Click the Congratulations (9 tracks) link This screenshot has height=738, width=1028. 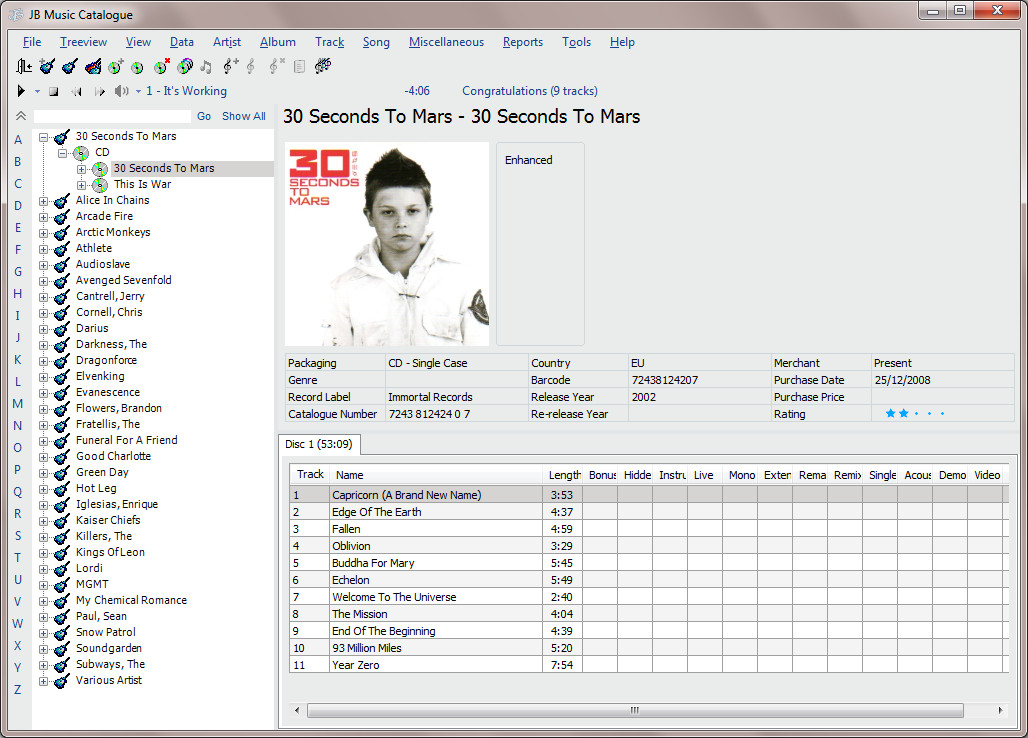(530, 91)
